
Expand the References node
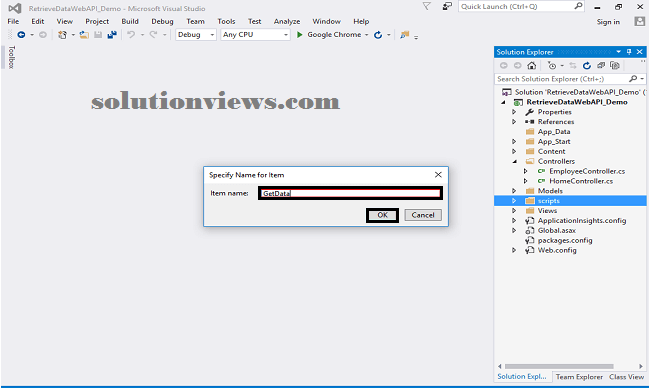point(514,122)
